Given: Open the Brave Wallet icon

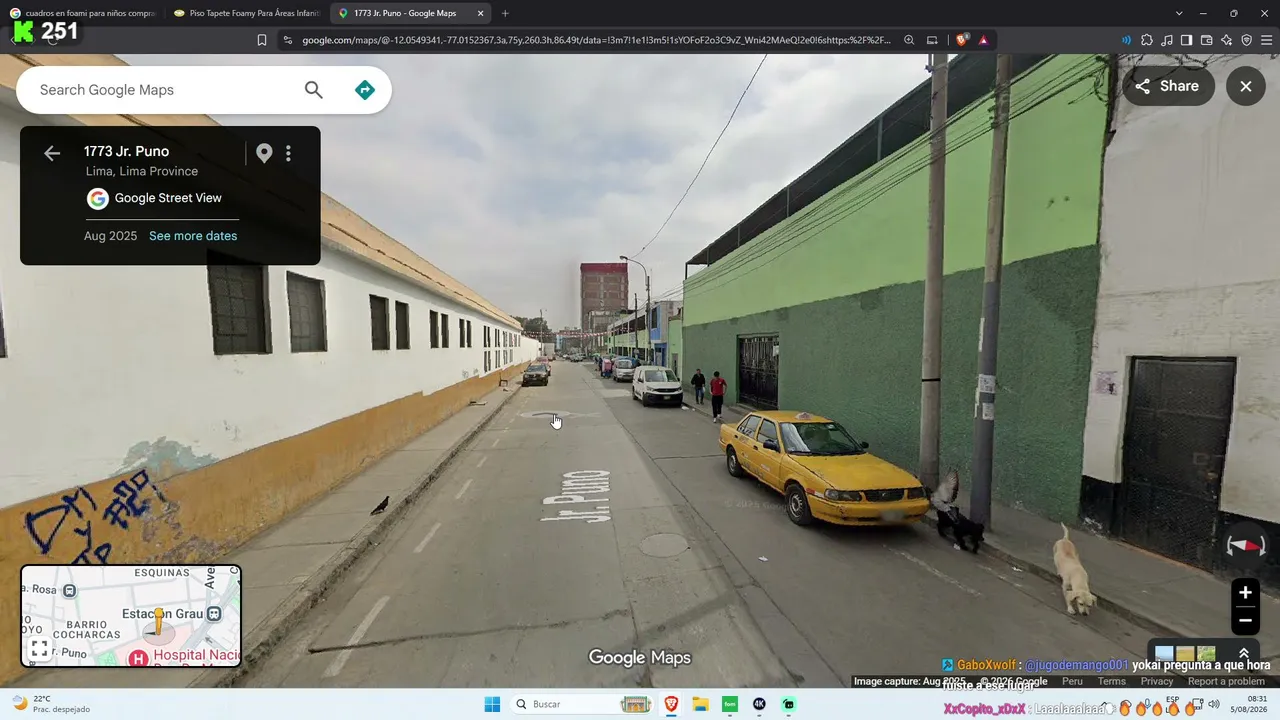Looking at the screenshot, I should [1206, 40].
